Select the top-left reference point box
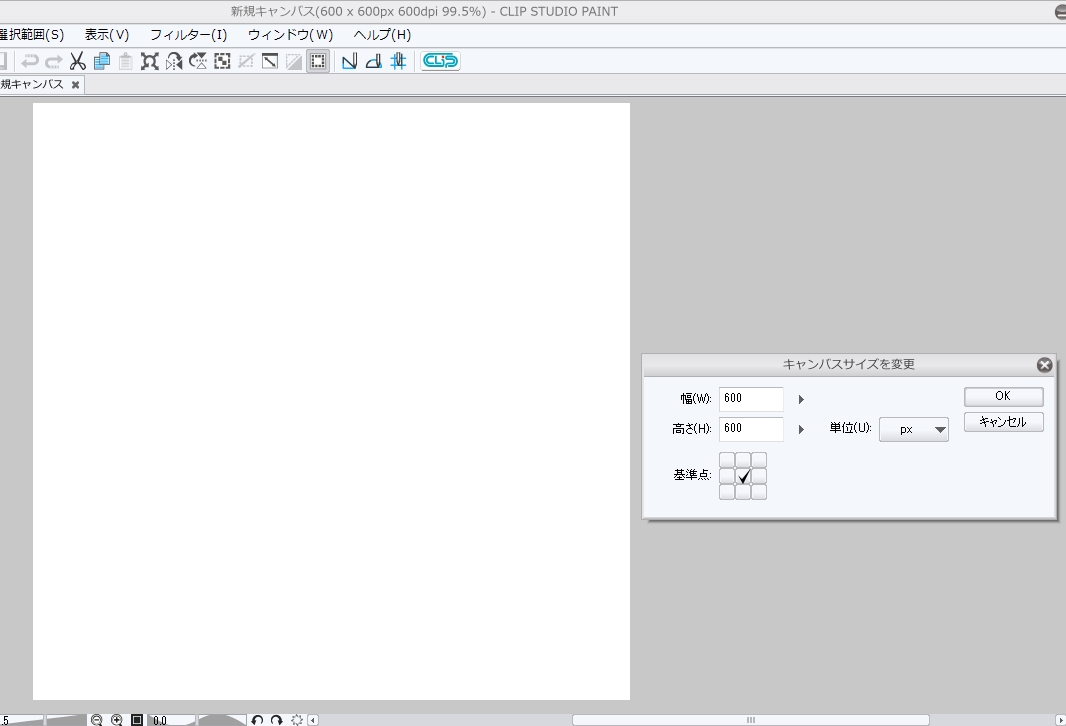 pyautogui.click(x=727, y=460)
